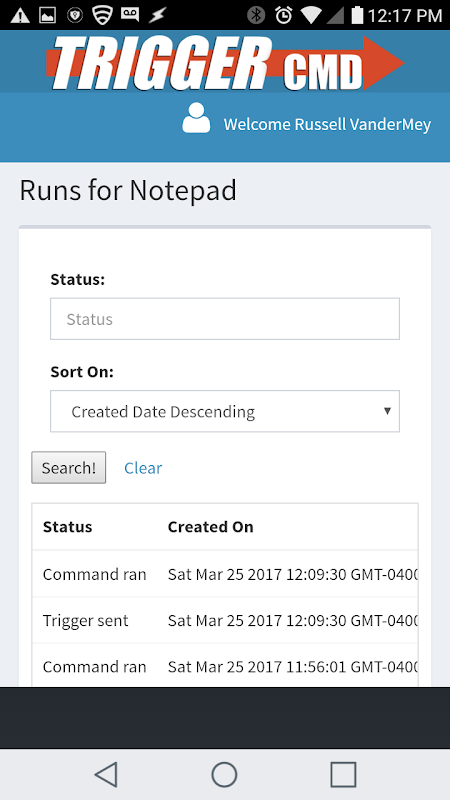Tap the alarm clock status icon
450x800 pixels.
(283, 15)
